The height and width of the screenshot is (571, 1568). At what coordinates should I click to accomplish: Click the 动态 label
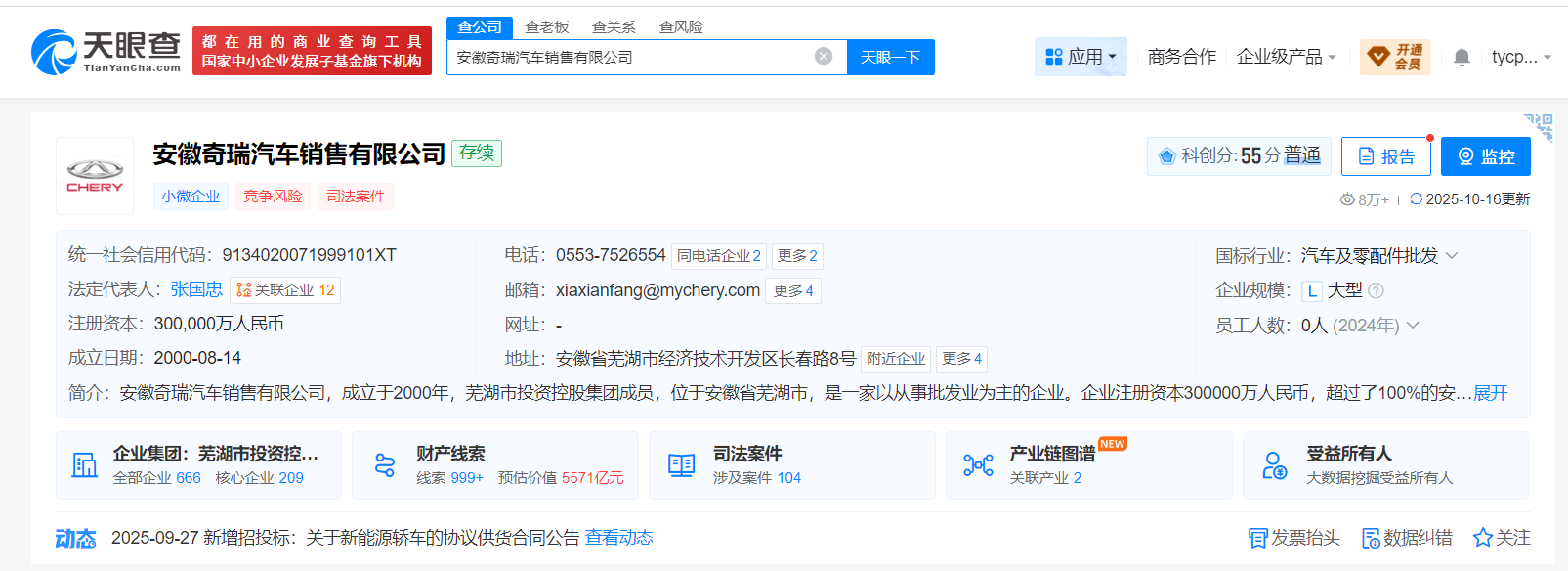coord(75,538)
